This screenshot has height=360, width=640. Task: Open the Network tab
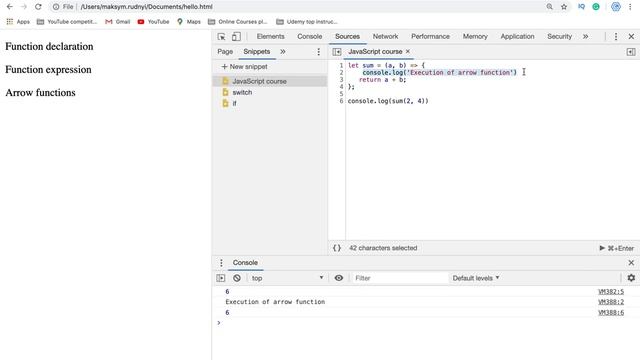(x=385, y=36)
